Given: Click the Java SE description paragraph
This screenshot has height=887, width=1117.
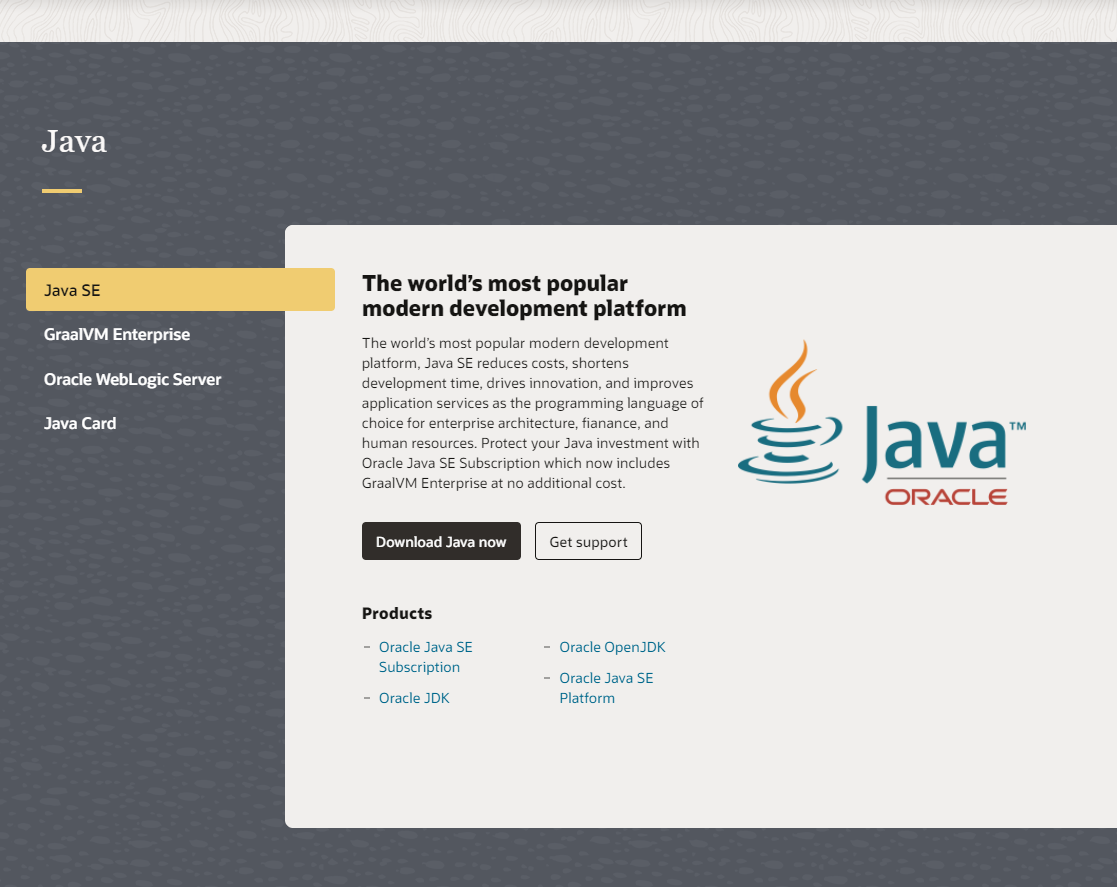Looking at the screenshot, I should coord(533,413).
